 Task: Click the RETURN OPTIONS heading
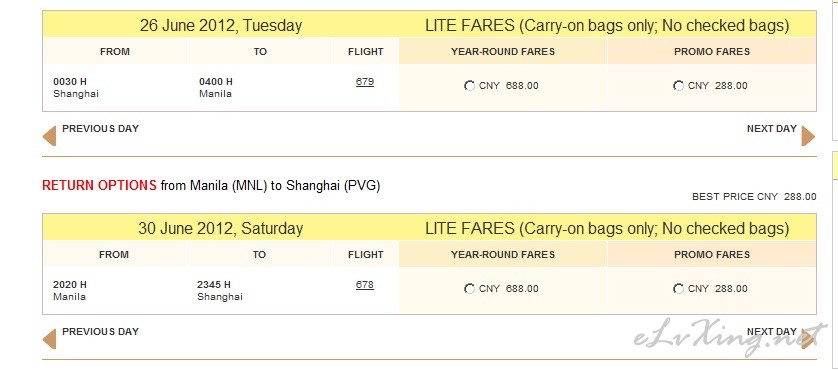[99, 186]
